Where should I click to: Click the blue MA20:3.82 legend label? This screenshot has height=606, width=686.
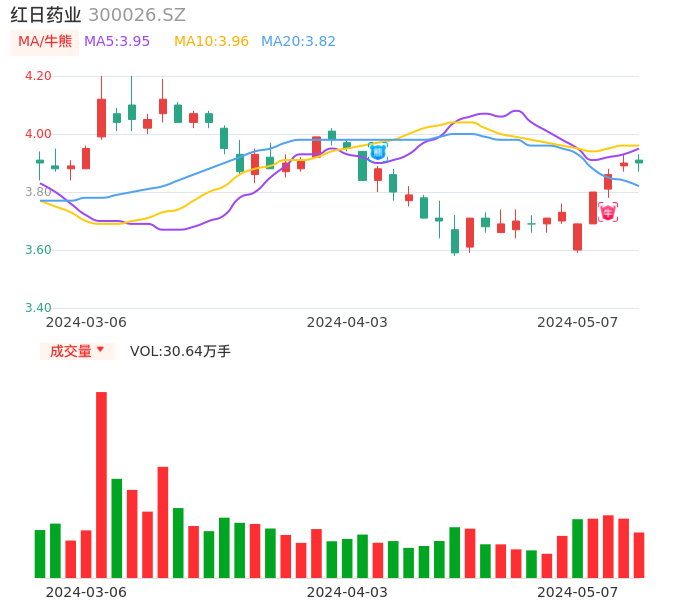298,42
